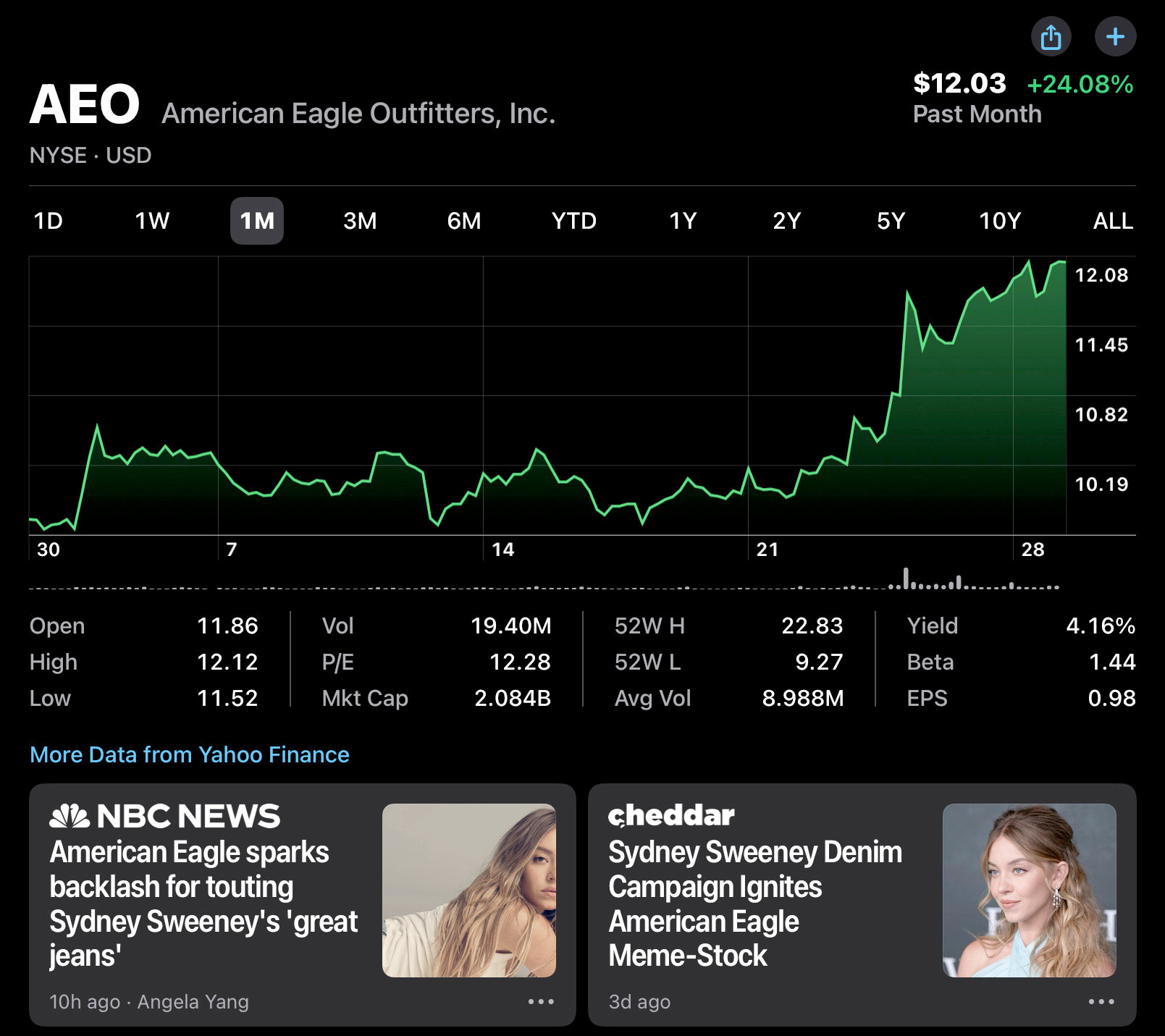Click the American Eagle Outfitters, Inc. name
This screenshot has height=1036, width=1165.
(358, 114)
